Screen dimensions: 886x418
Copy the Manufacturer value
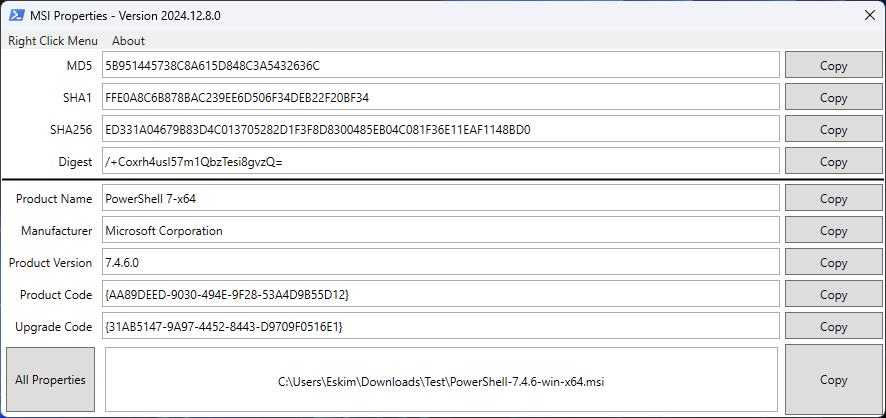click(833, 230)
